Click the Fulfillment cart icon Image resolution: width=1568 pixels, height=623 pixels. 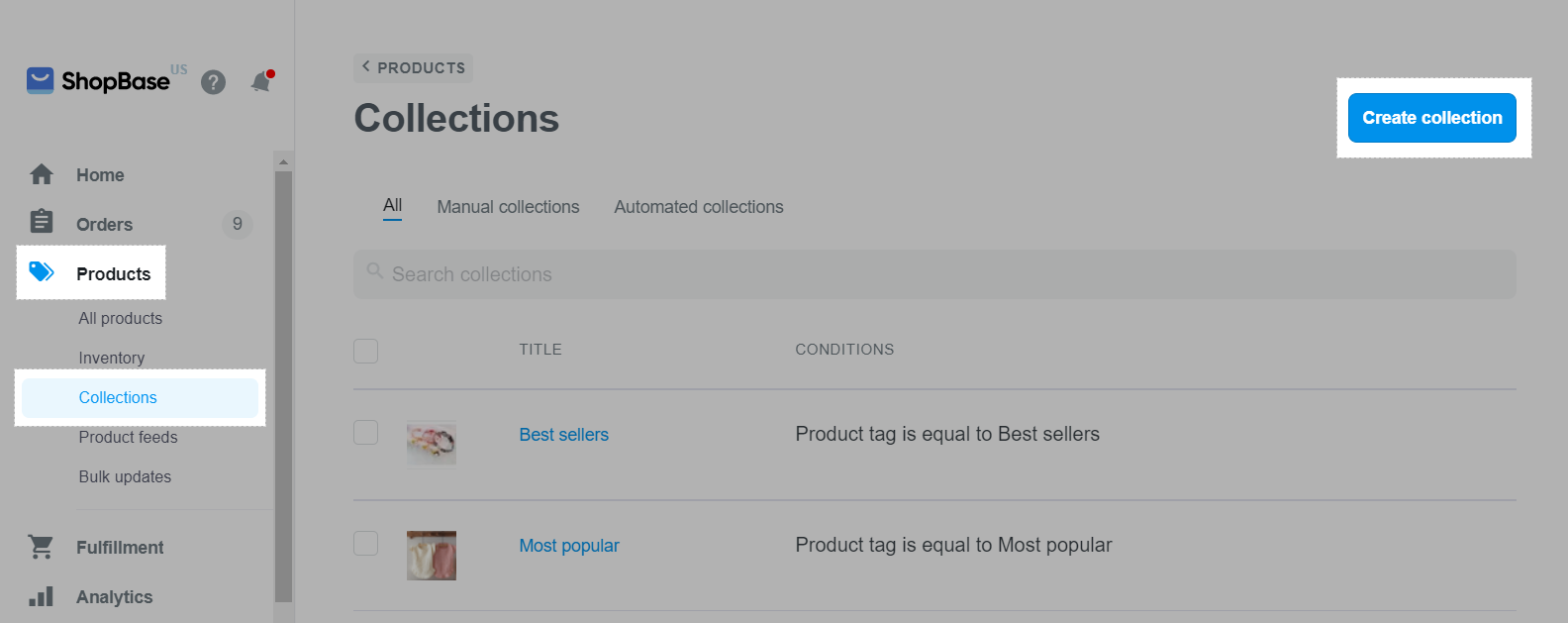(42, 547)
